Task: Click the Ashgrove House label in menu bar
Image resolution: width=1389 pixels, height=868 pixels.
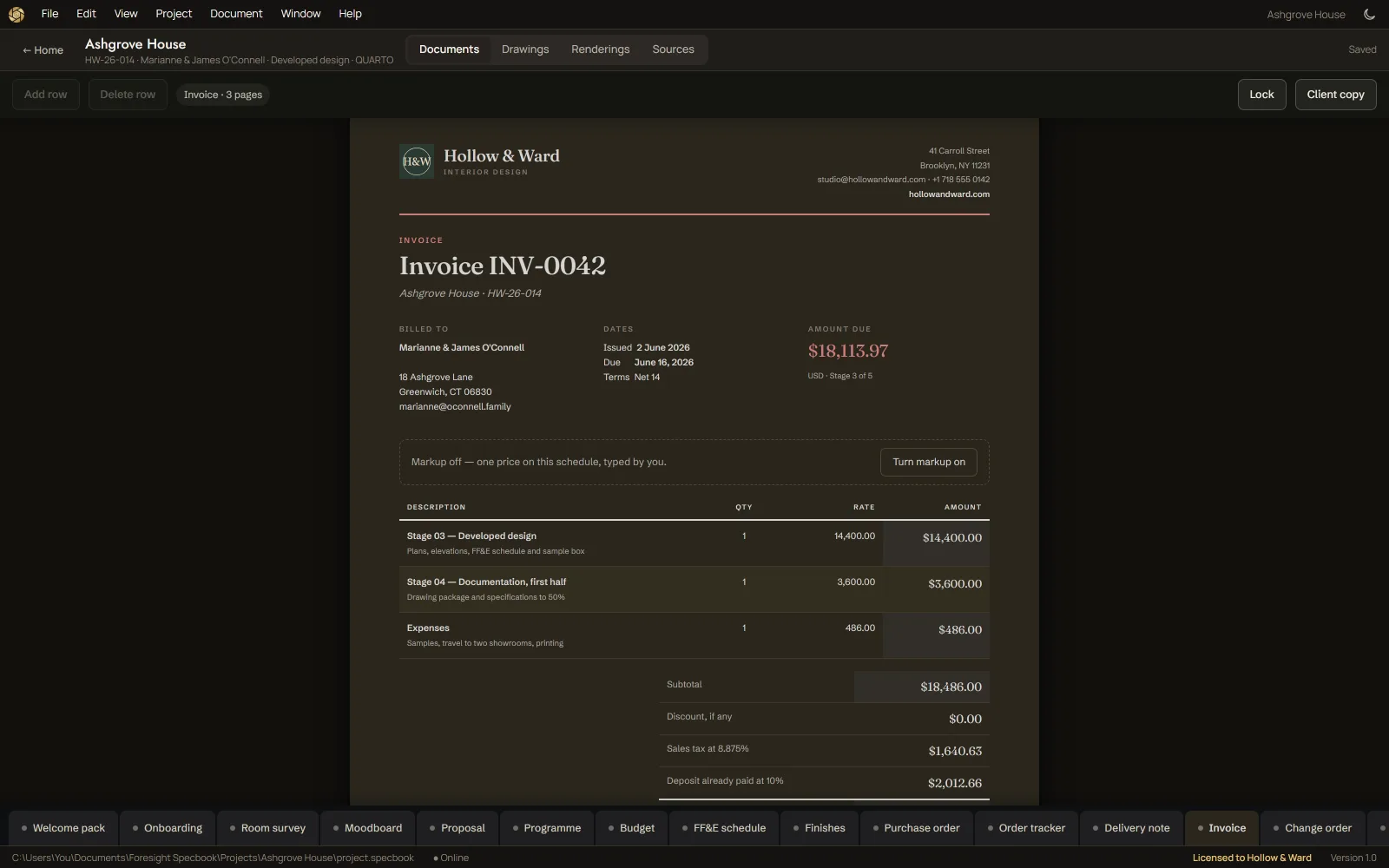Action: pyautogui.click(x=1306, y=15)
